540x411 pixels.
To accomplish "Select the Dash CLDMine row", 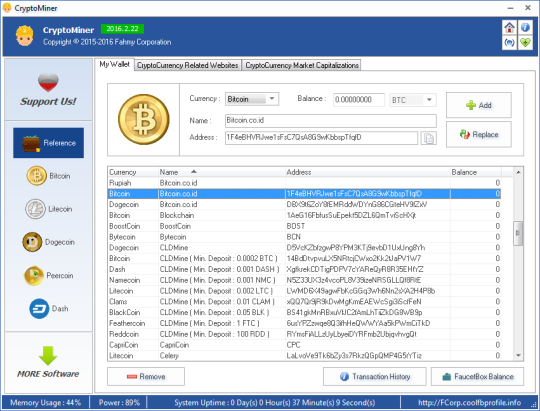I will point(304,269).
